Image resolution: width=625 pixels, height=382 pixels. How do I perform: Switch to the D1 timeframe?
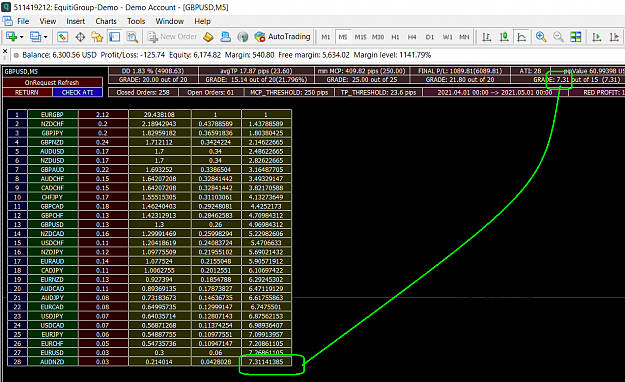[x=429, y=37]
